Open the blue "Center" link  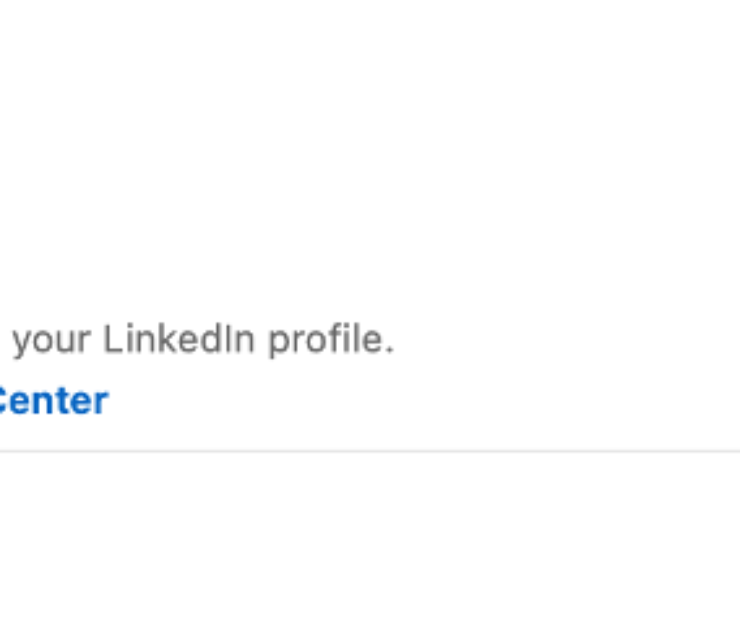[53, 401]
